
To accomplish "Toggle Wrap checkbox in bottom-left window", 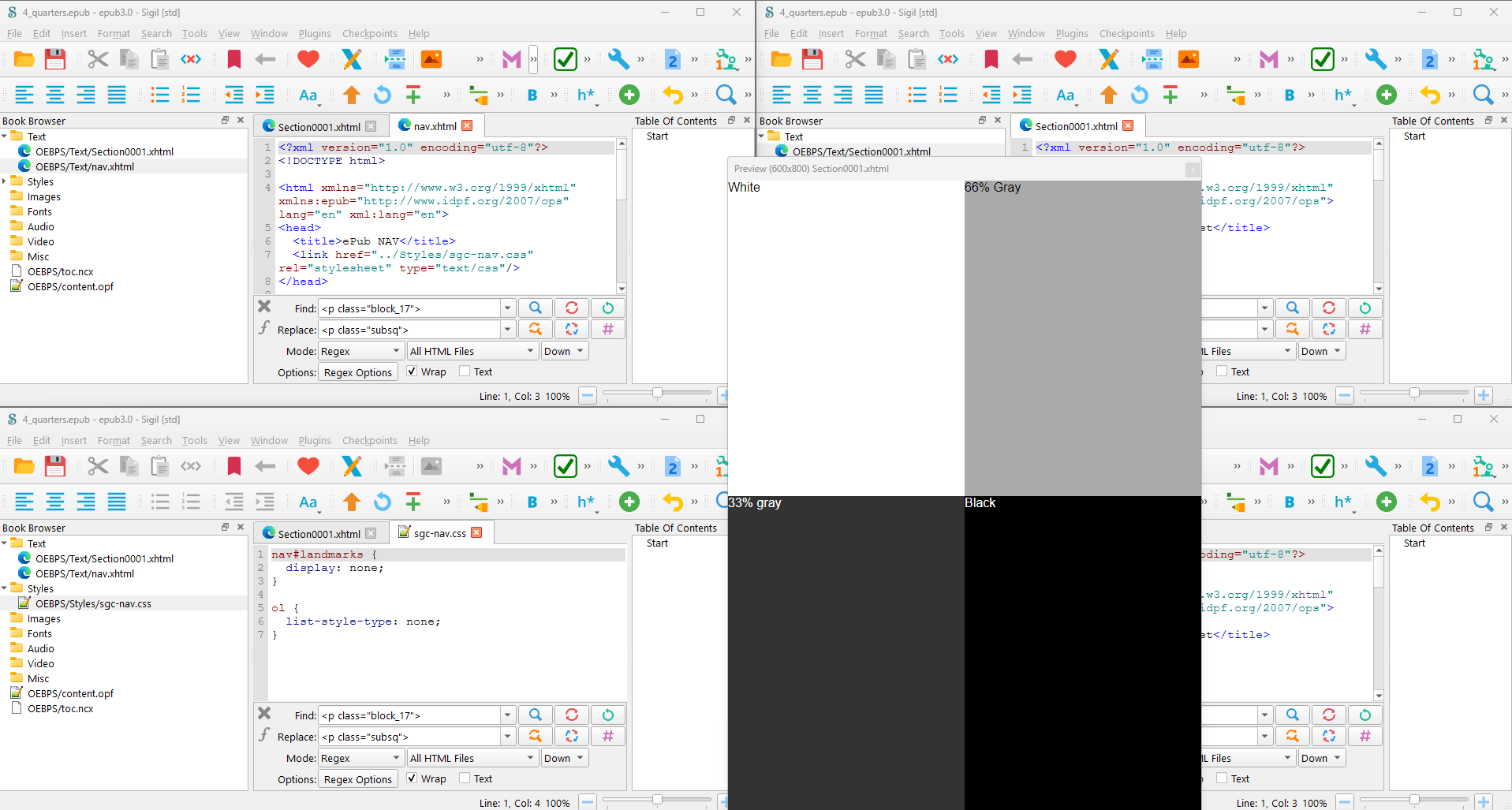I will coord(412,778).
